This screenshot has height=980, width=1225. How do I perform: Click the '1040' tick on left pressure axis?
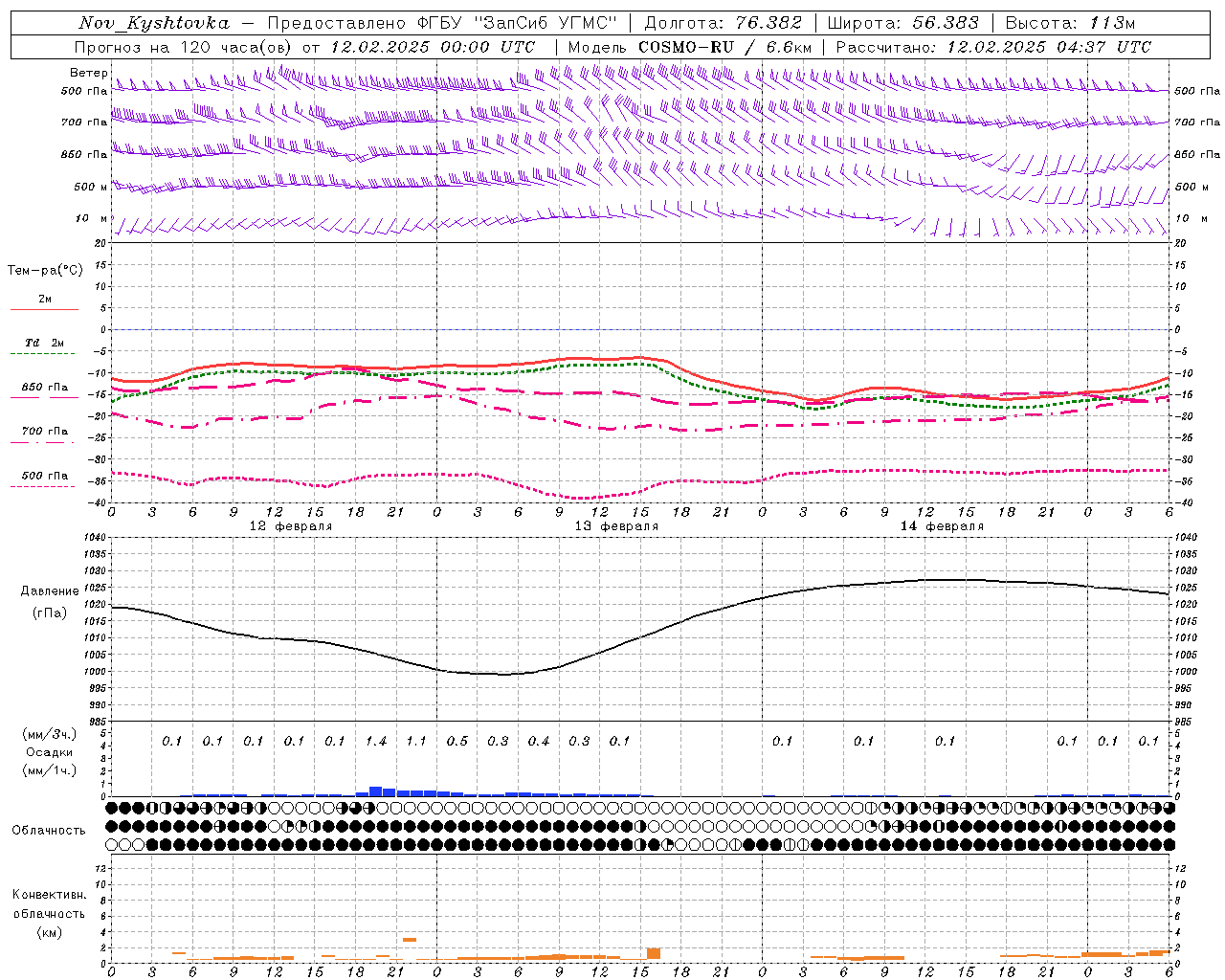[95, 538]
